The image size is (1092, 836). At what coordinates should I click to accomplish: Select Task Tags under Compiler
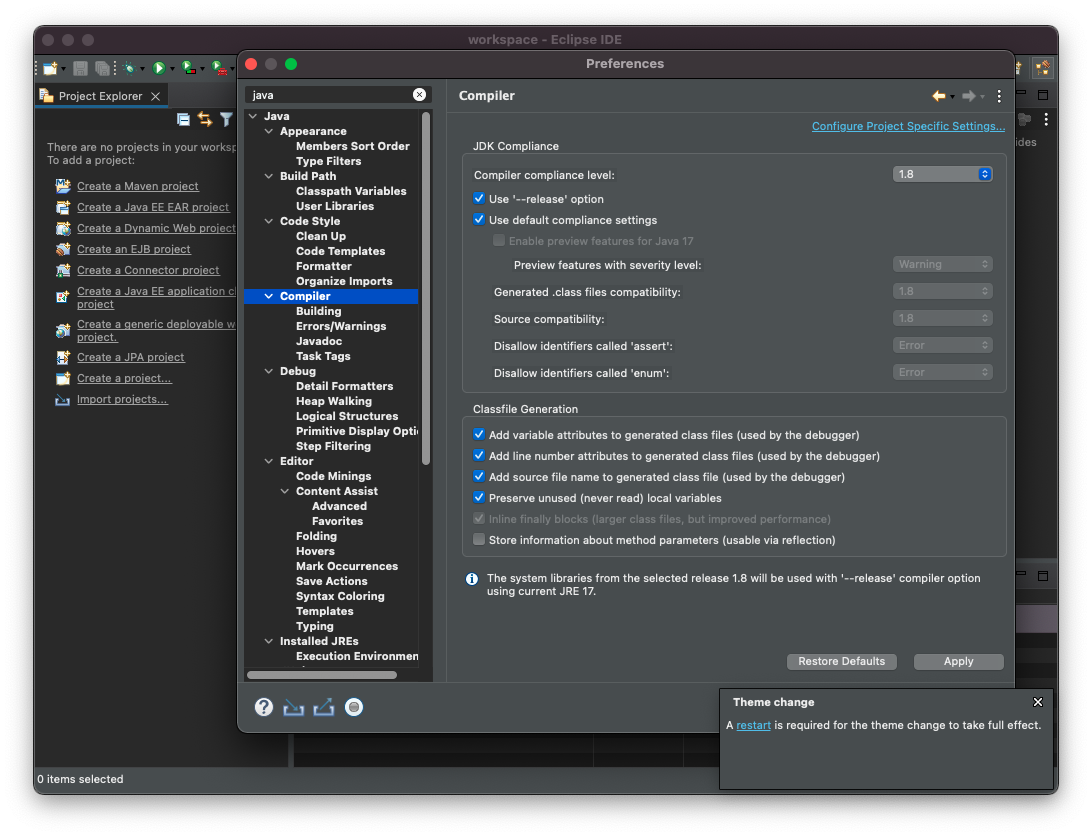click(323, 356)
